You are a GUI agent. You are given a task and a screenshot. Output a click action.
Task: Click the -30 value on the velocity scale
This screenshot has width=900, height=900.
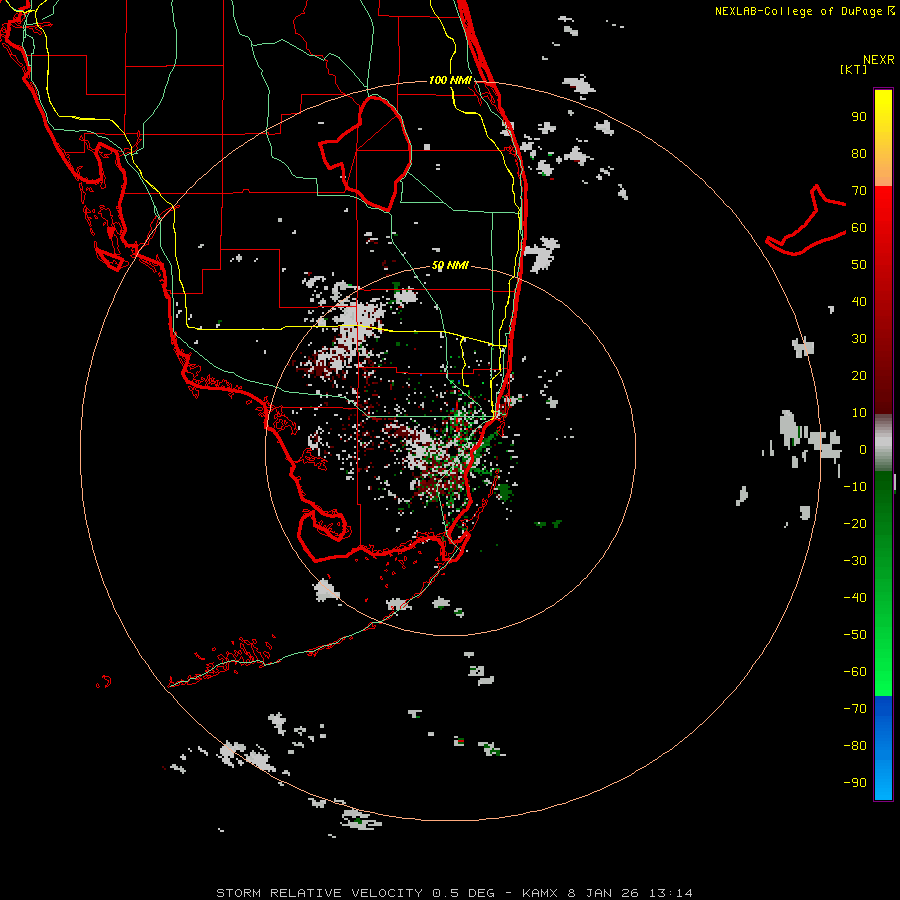tap(855, 561)
